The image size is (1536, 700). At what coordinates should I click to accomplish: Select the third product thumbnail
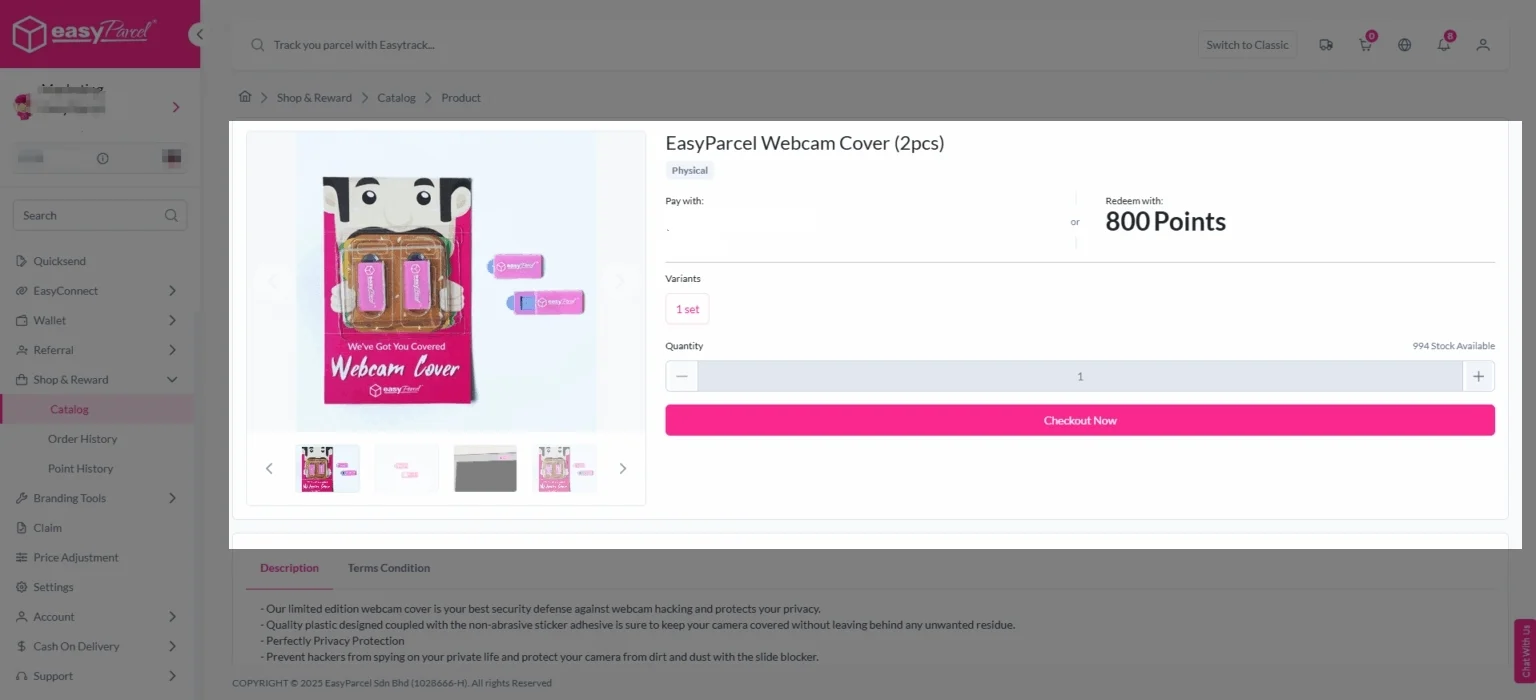(x=485, y=468)
